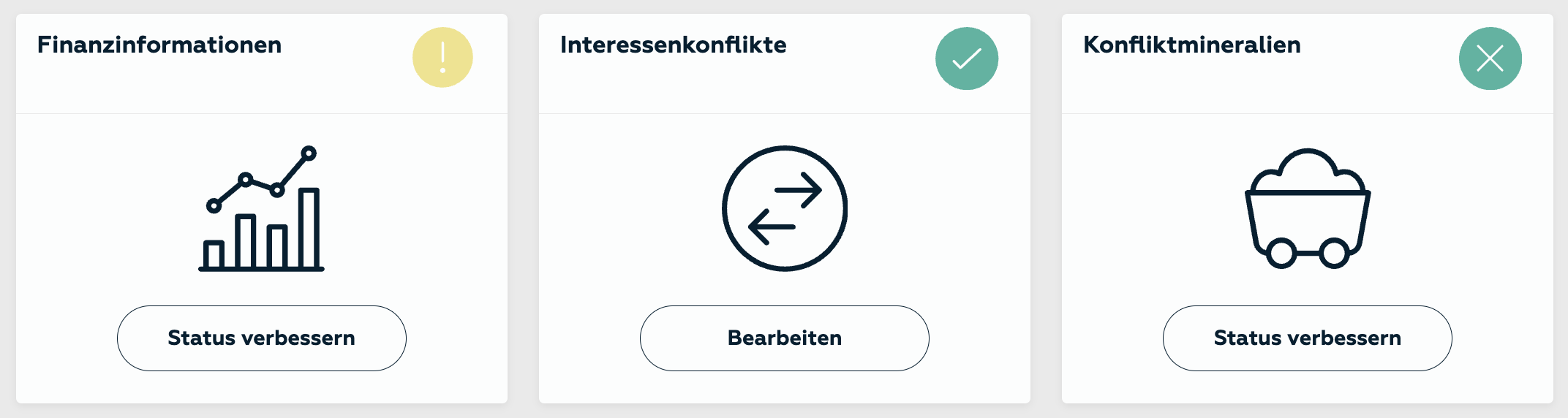The height and width of the screenshot is (418, 1568).
Task: Click the green checkmark status icon
Action: [967, 58]
